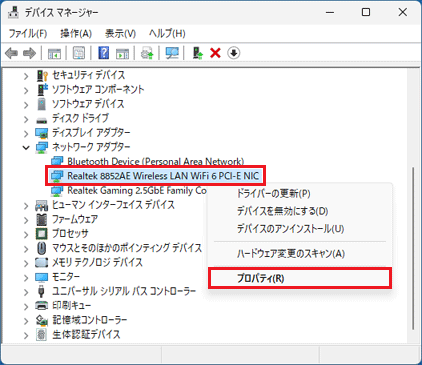Maximize the Device Manager window
The height and width of the screenshot is (365, 422).
(x=366, y=12)
